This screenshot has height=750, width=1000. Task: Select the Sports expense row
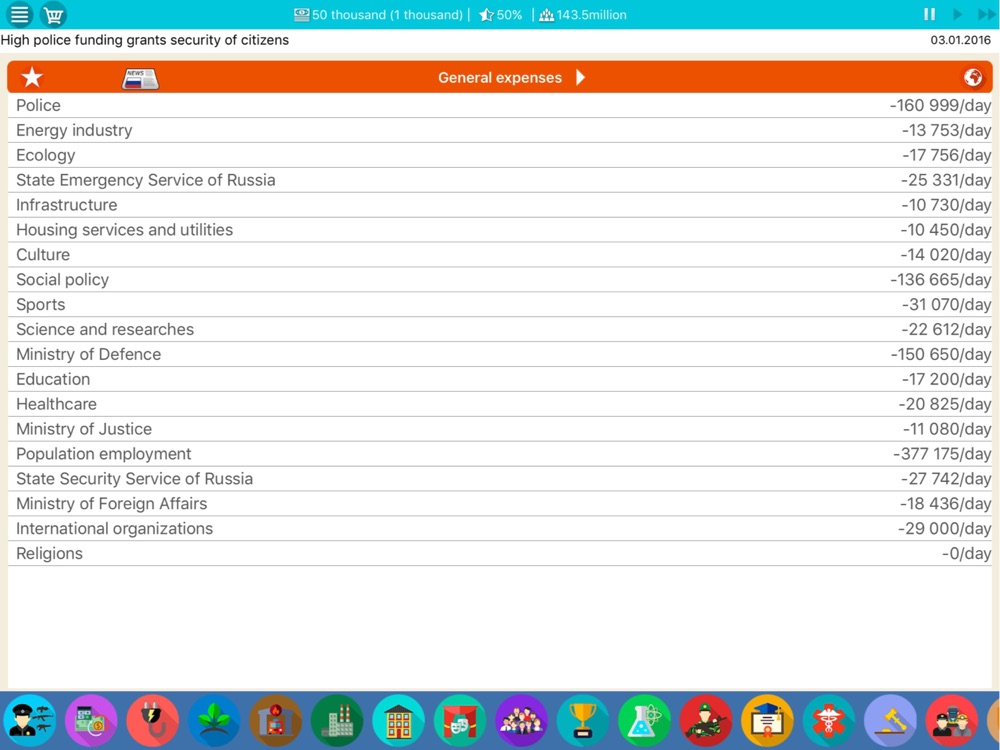click(x=500, y=304)
